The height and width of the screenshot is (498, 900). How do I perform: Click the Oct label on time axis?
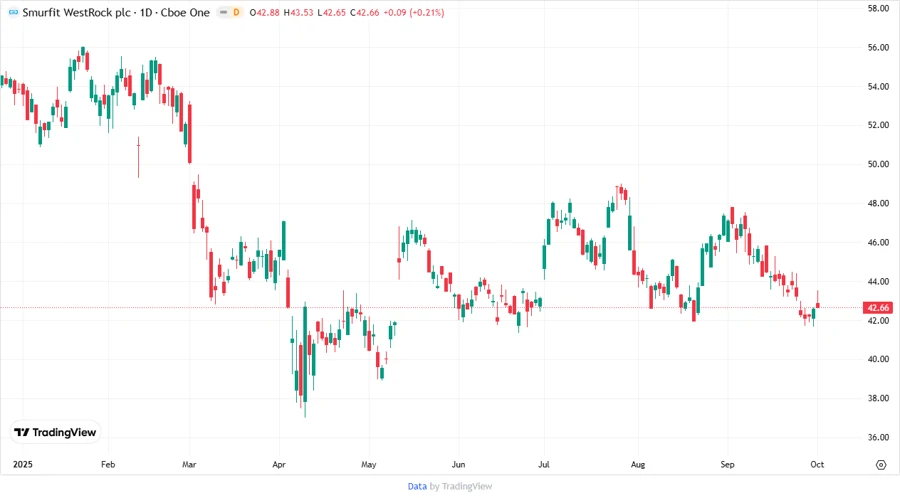tap(816, 465)
